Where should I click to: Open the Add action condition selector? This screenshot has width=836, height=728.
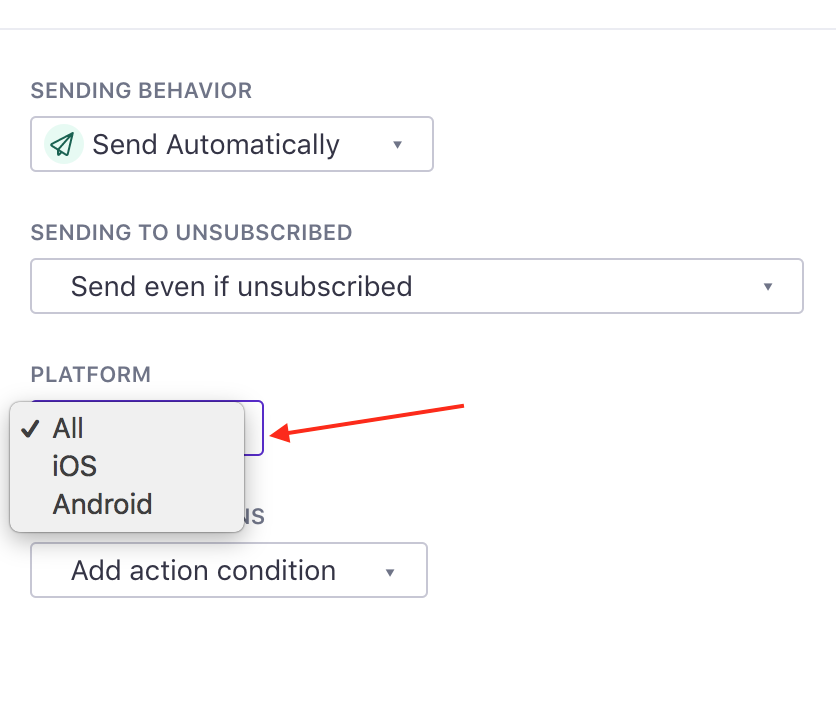[x=229, y=570]
